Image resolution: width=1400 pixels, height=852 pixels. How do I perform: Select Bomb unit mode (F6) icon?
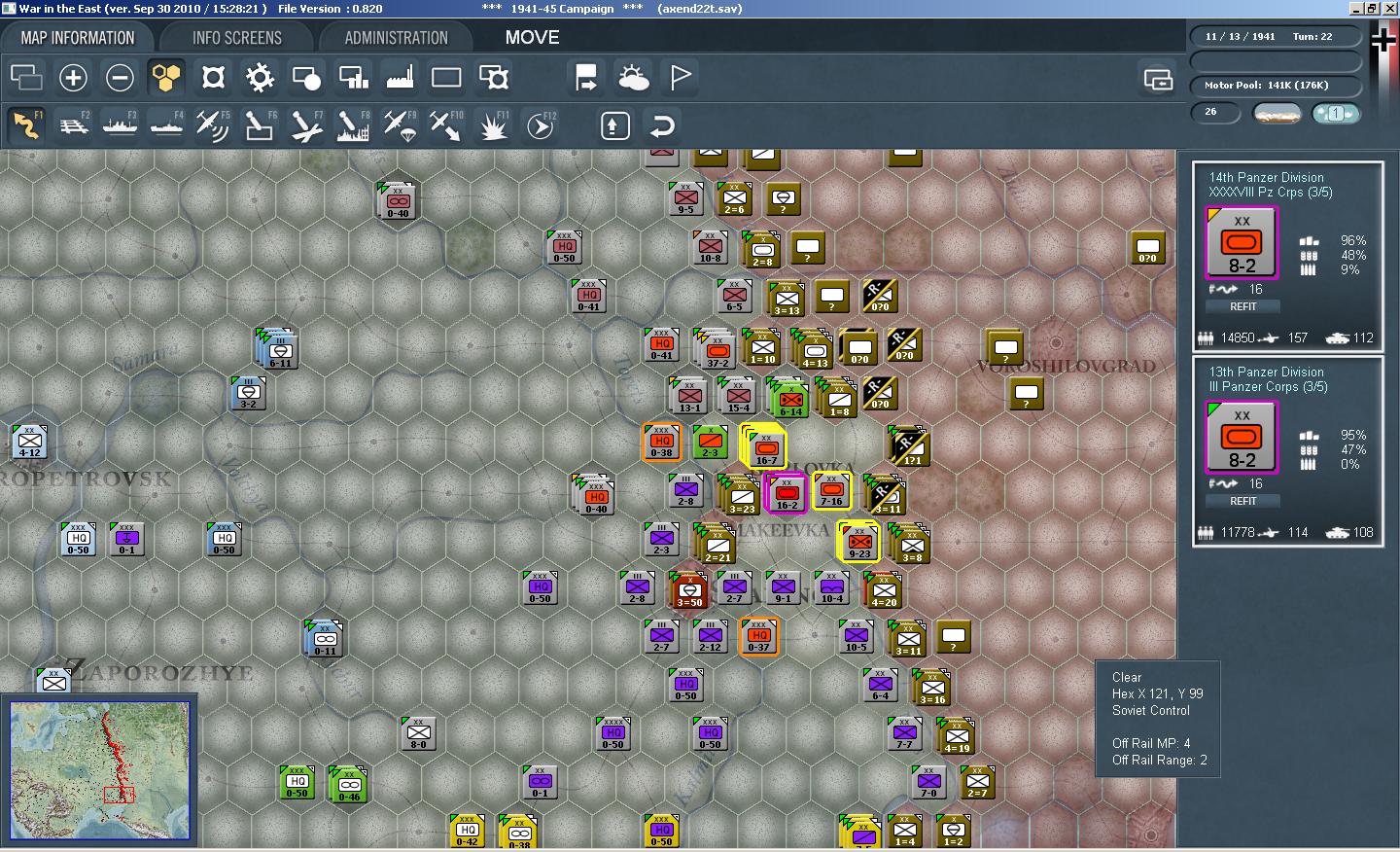(x=260, y=125)
